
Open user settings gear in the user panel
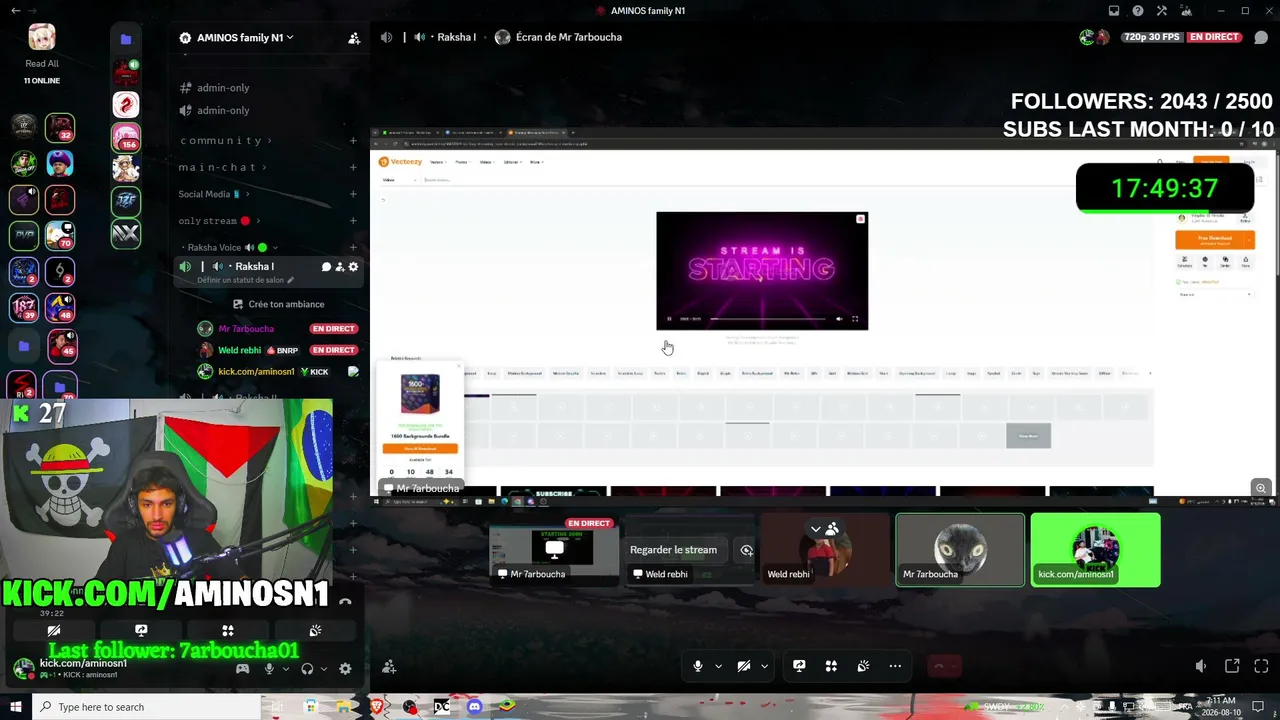pos(345,669)
